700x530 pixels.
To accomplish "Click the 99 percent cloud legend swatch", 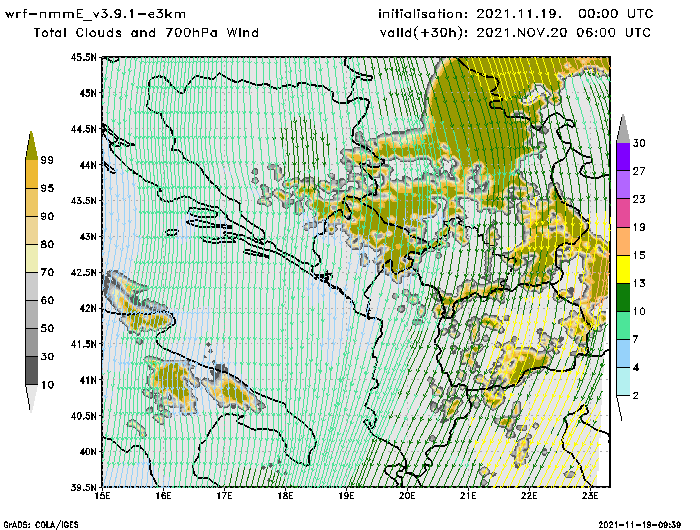I will point(31,145).
